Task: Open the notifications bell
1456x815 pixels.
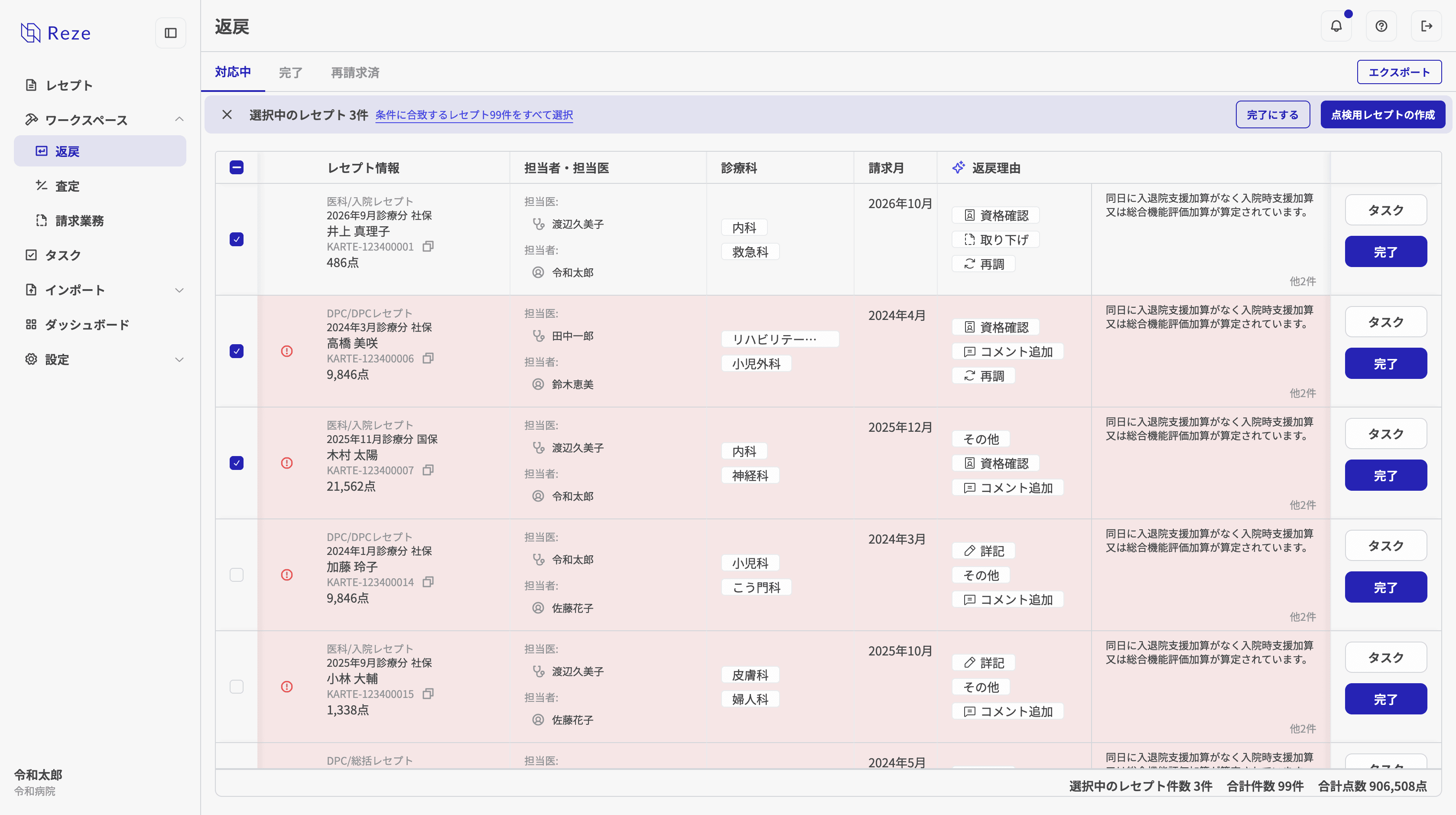Action: [x=1336, y=26]
